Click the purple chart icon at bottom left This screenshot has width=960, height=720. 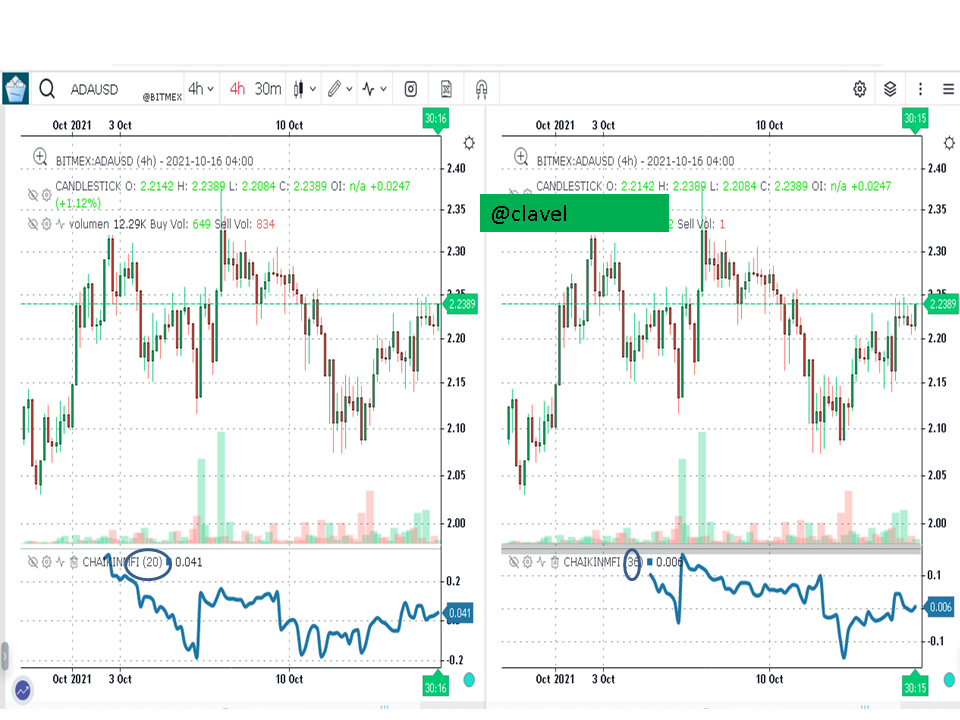click(23, 691)
